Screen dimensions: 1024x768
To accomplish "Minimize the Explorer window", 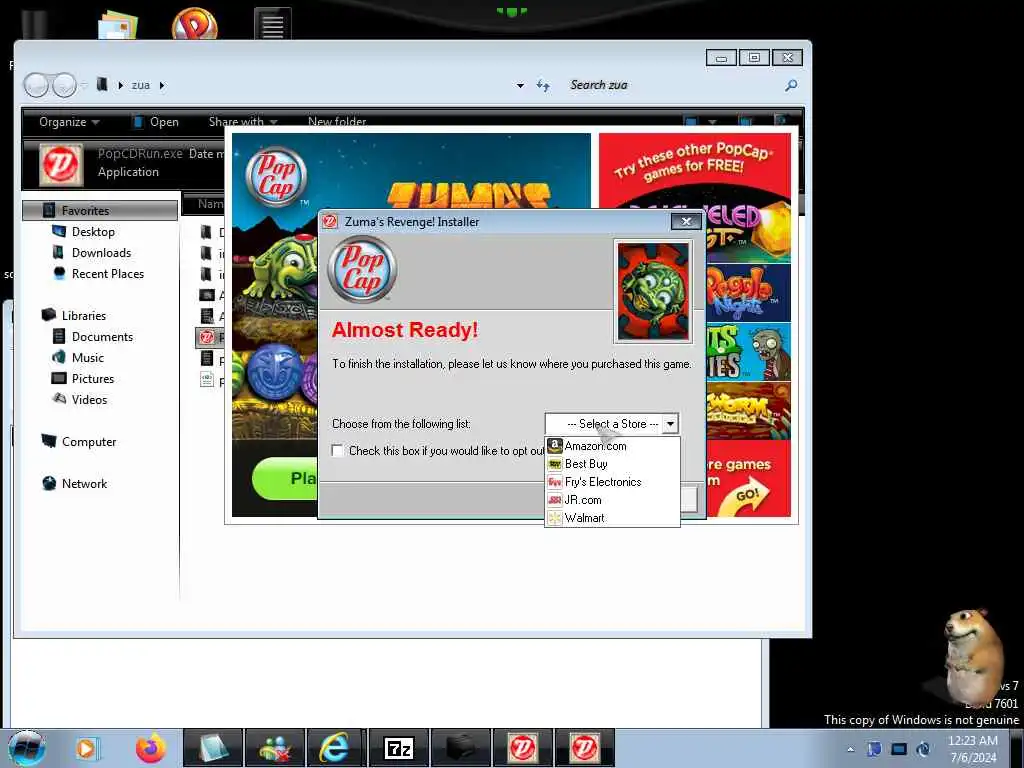I will (722, 58).
